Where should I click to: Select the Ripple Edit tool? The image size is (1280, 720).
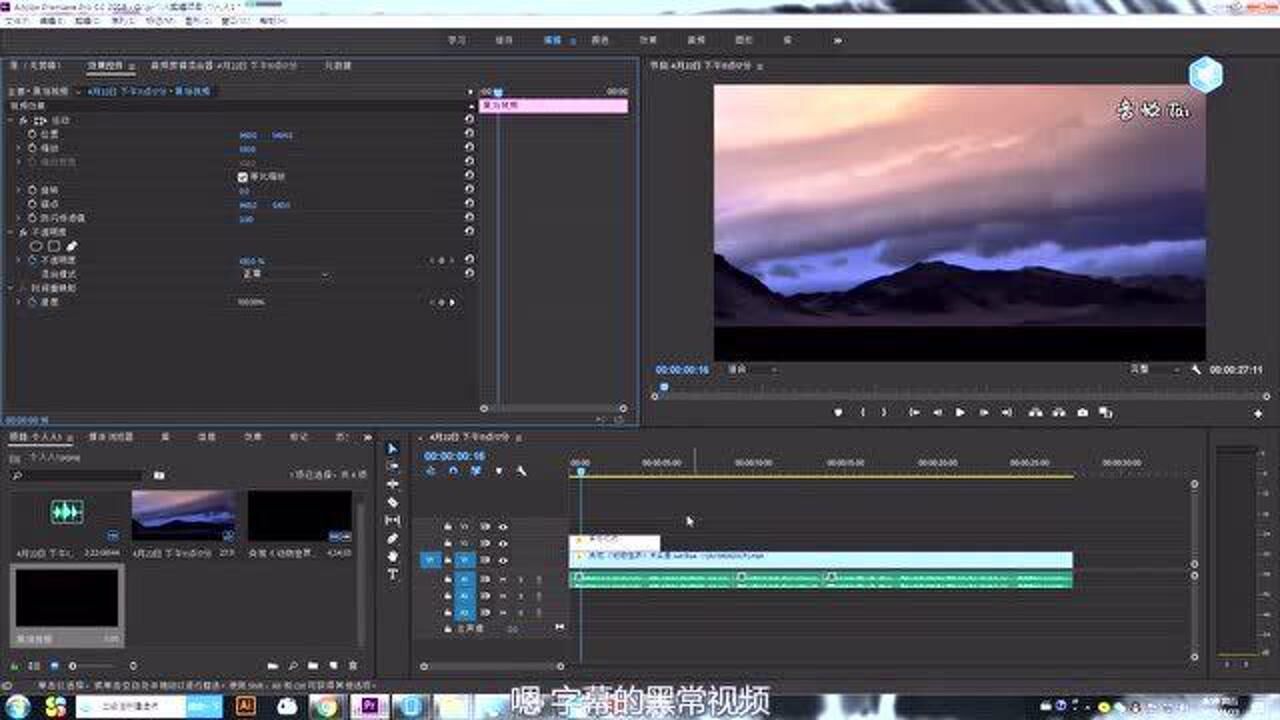pyautogui.click(x=392, y=485)
